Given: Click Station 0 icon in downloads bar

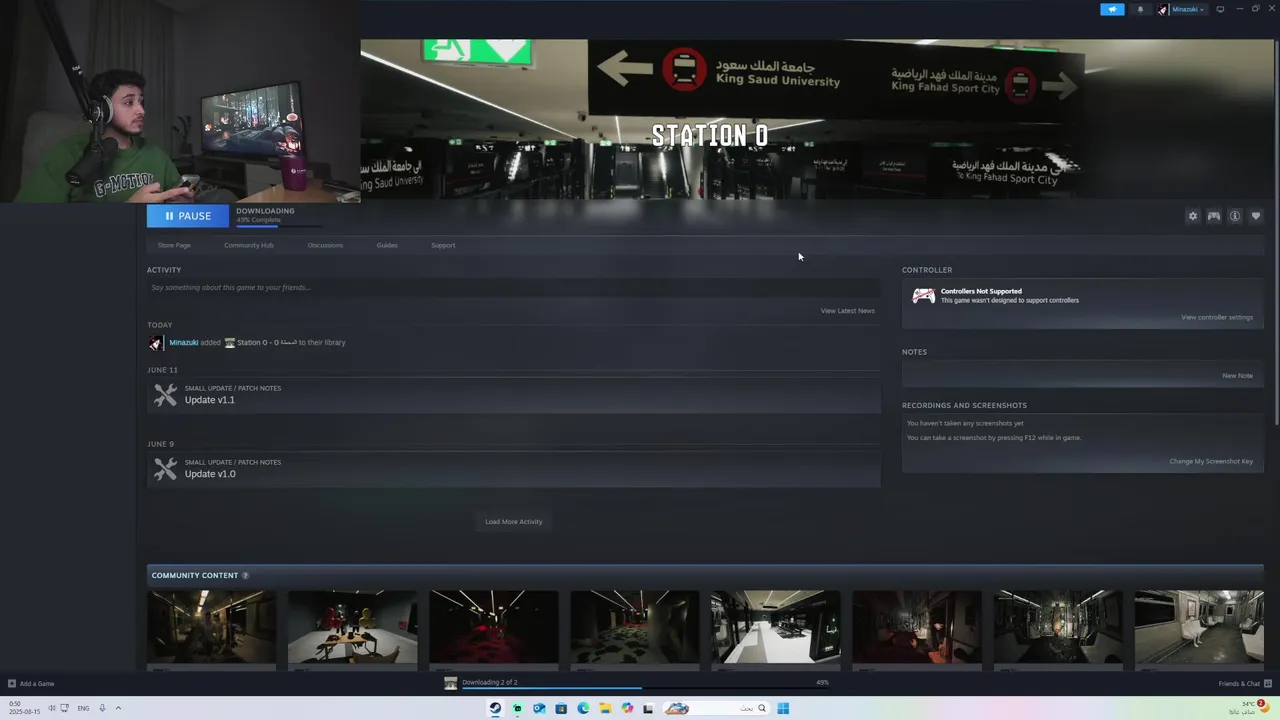Looking at the screenshot, I should [x=451, y=683].
